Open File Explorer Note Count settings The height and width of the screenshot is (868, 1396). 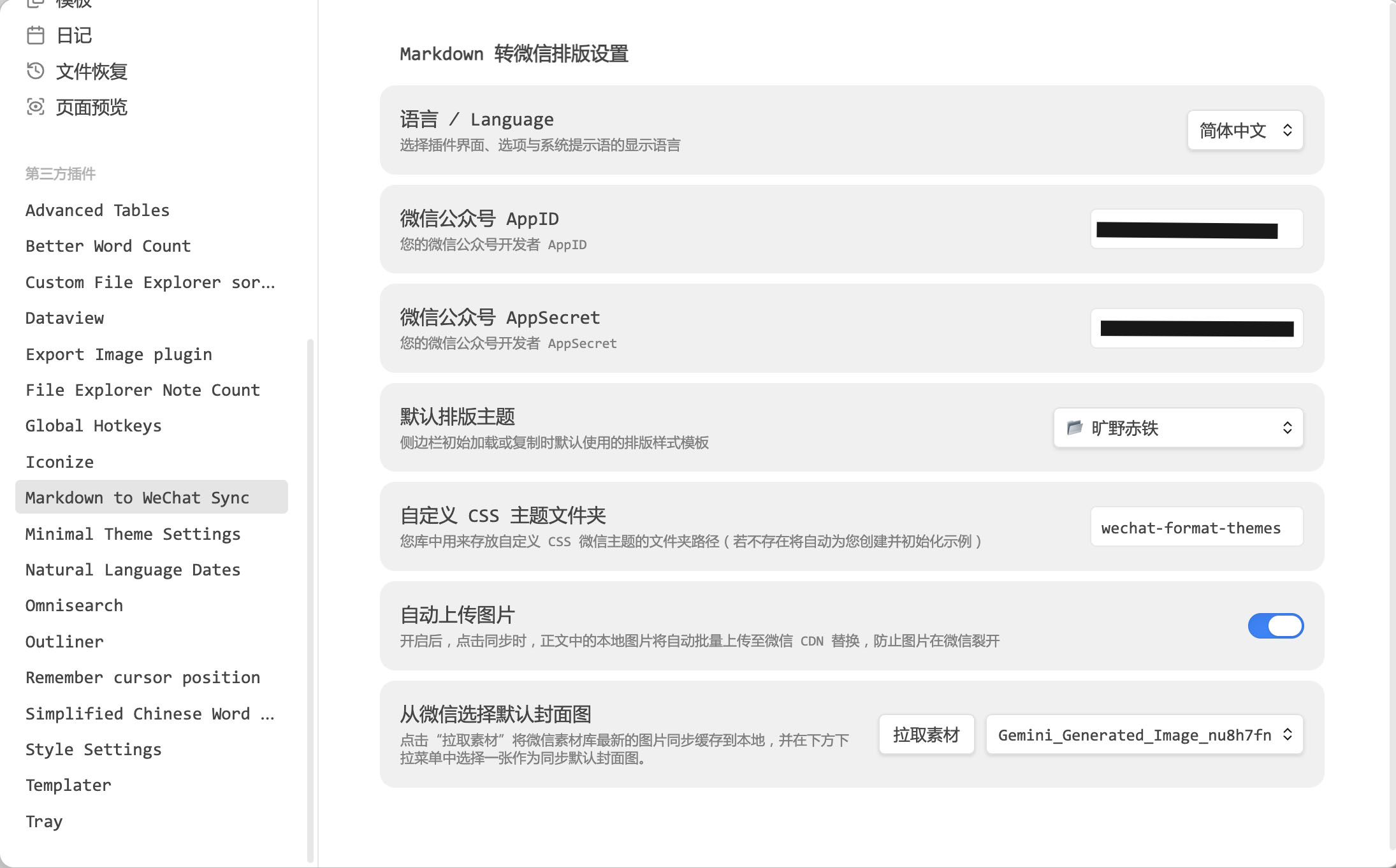click(152, 390)
